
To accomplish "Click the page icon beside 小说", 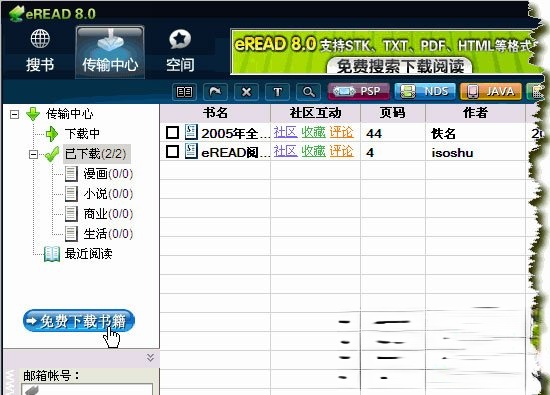I will [71, 194].
